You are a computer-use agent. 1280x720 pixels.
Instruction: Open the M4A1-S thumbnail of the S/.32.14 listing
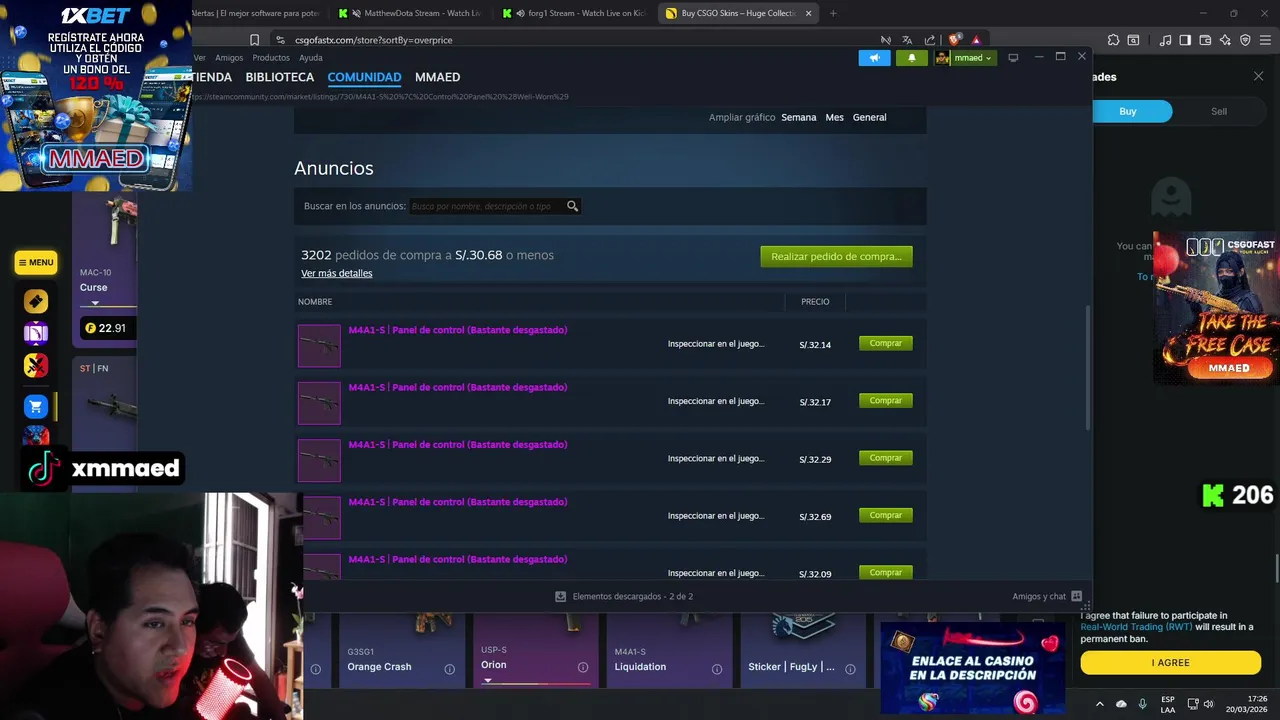pos(319,346)
